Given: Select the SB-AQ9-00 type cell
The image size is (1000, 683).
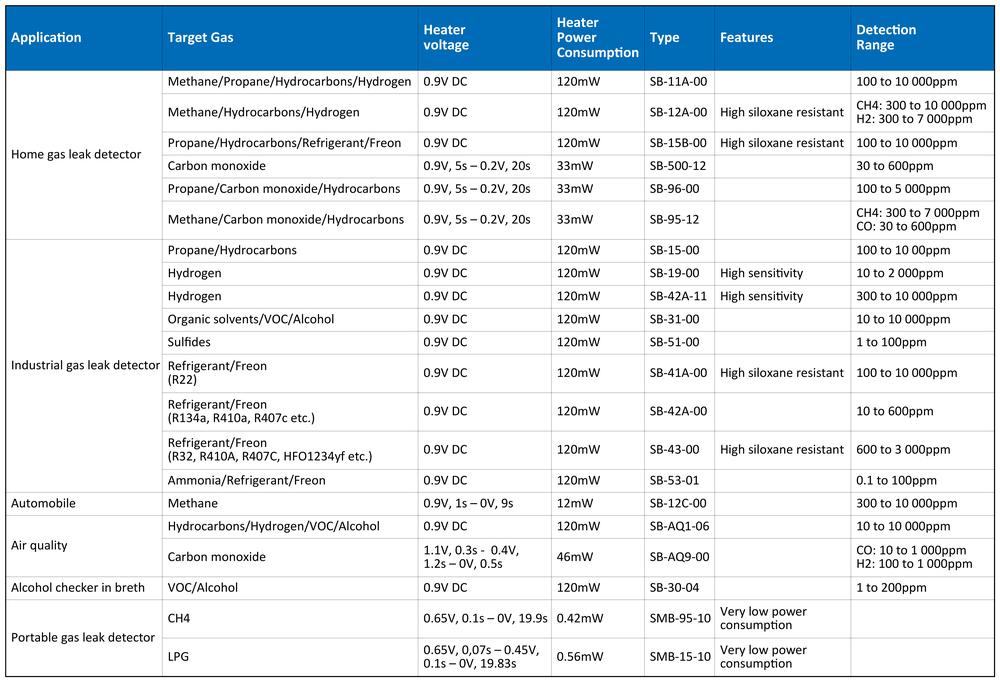Looking at the screenshot, I should [x=680, y=557].
